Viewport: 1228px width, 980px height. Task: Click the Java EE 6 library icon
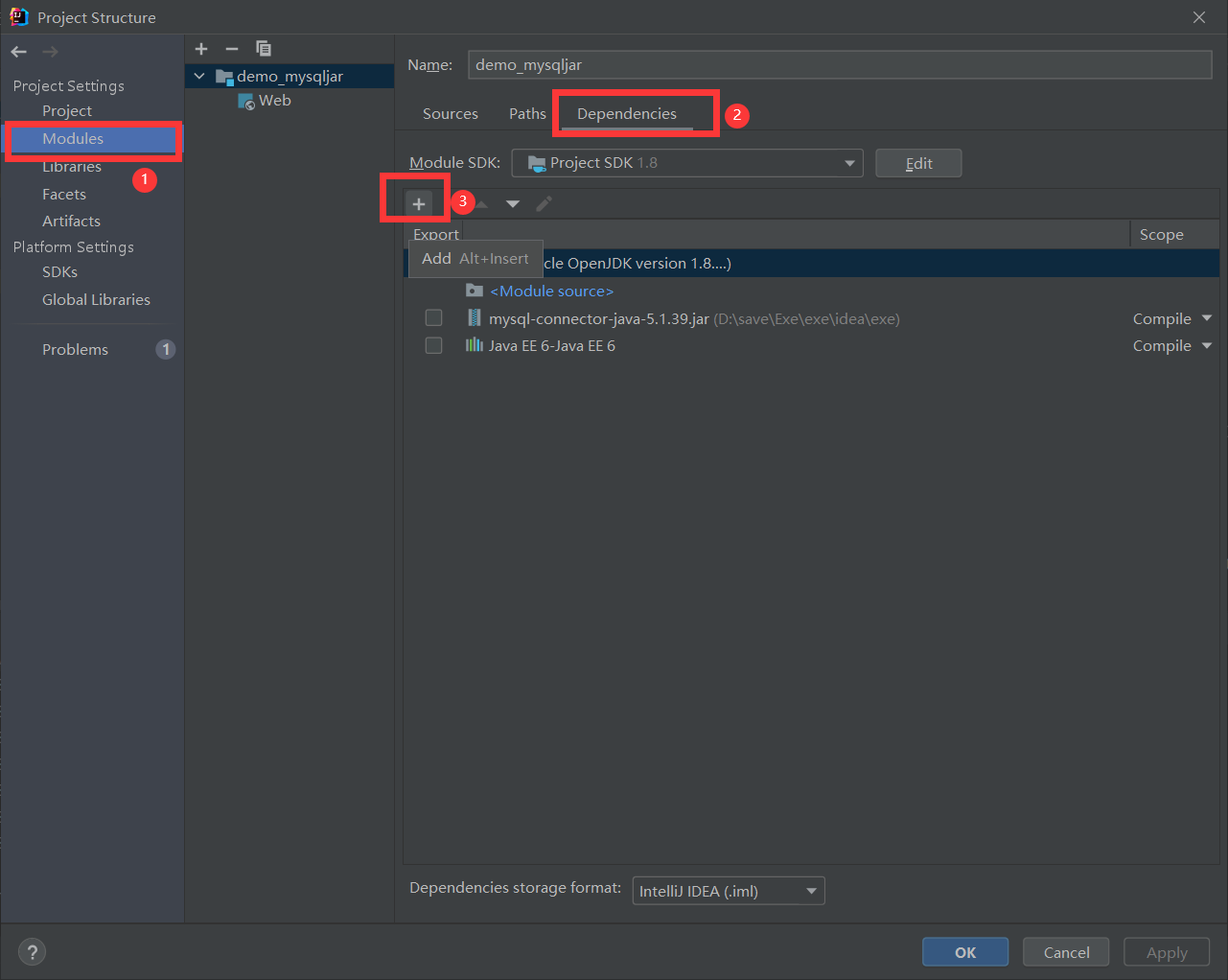tap(474, 345)
